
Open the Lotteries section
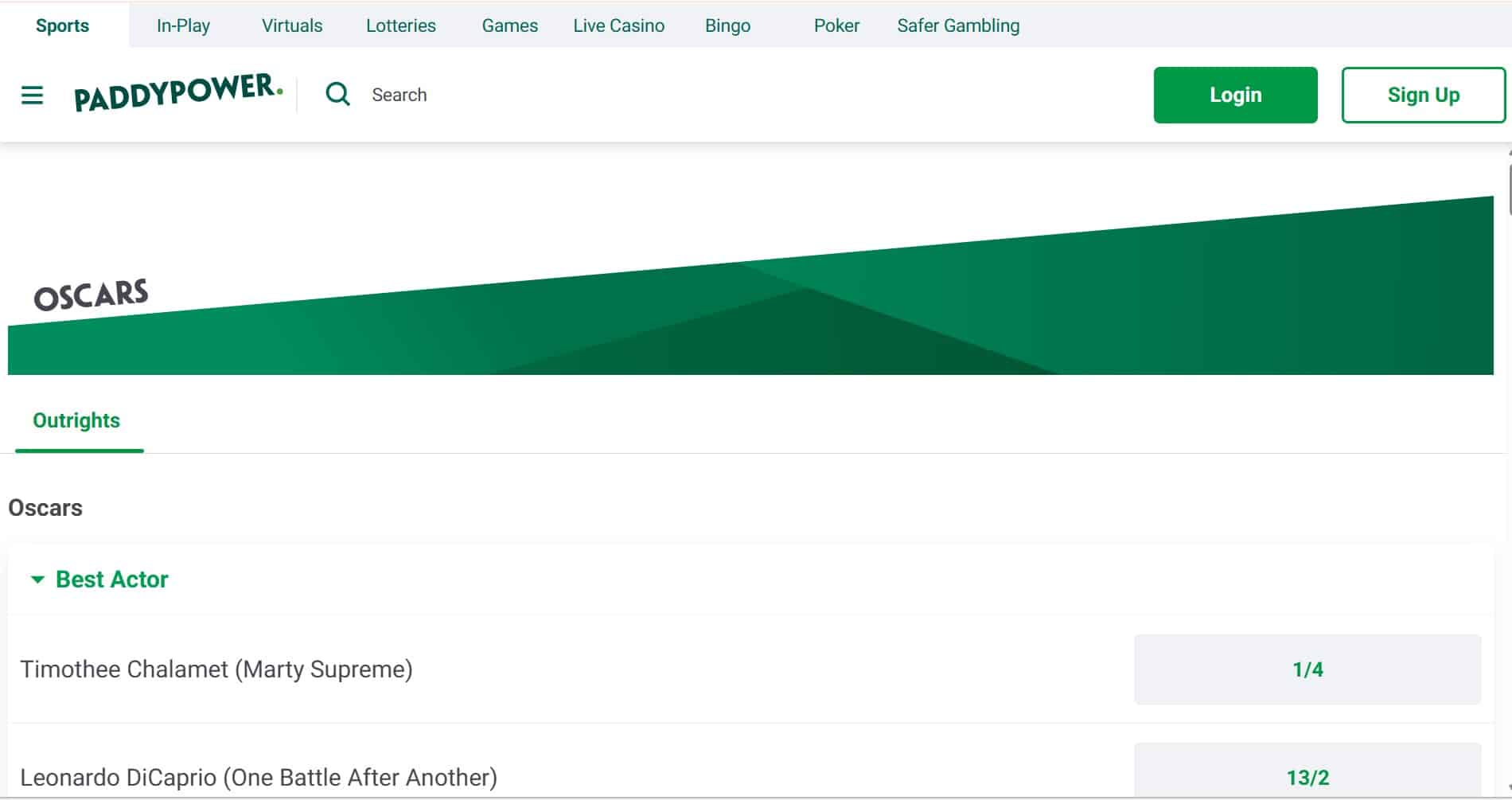[401, 25]
